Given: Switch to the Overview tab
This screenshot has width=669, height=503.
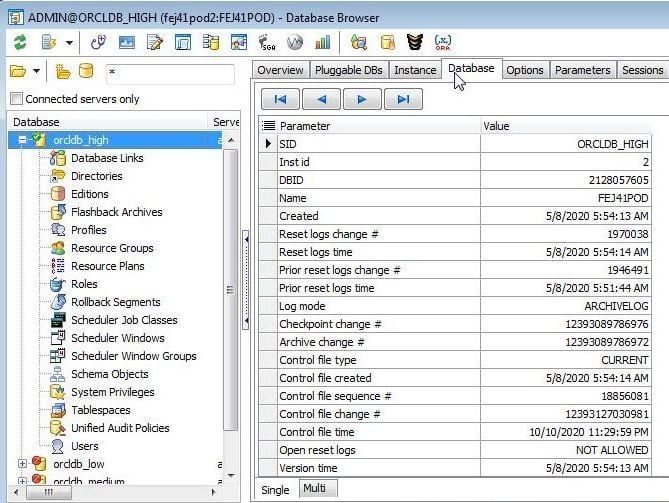Looking at the screenshot, I should pos(280,70).
